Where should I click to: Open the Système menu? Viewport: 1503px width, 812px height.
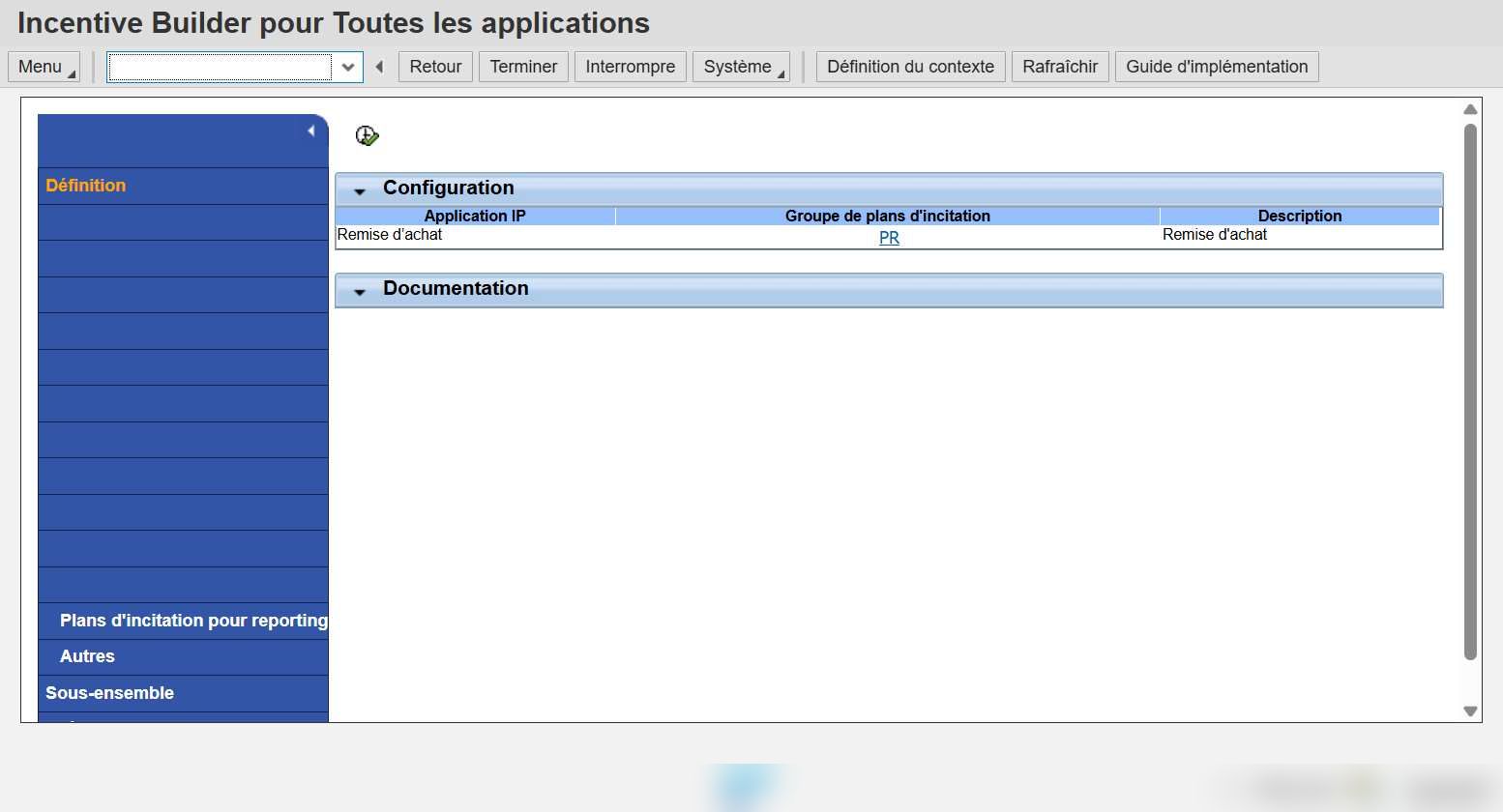click(x=741, y=67)
